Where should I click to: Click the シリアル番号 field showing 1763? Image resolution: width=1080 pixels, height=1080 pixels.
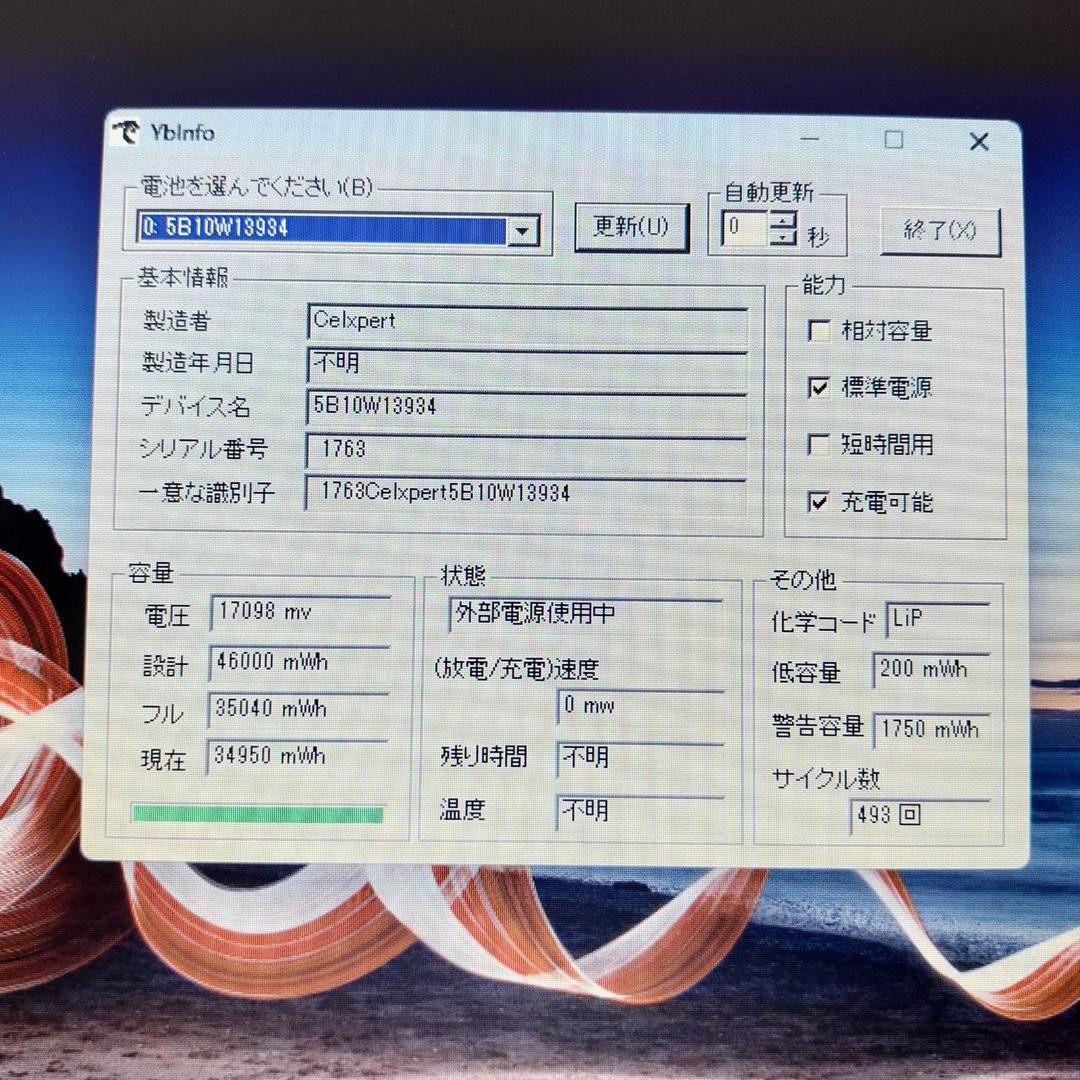[526, 451]
